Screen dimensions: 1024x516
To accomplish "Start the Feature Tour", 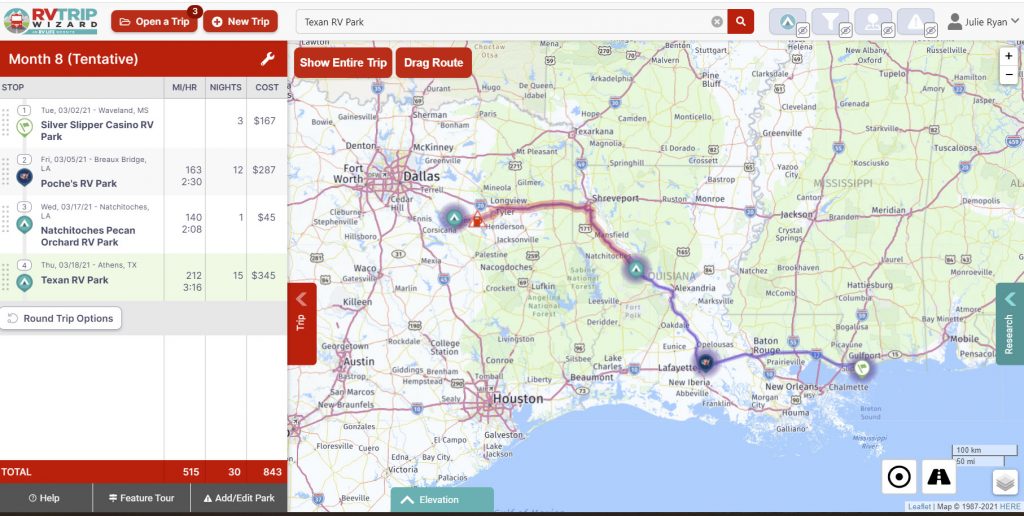I will pyautogui.click(x=141, y=498).
